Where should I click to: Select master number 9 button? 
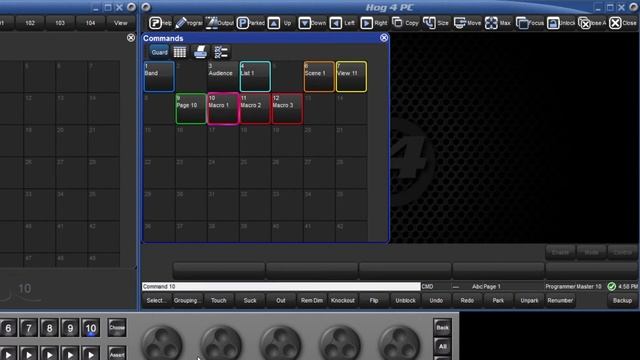pyautogui.click(x=70, y=328)
